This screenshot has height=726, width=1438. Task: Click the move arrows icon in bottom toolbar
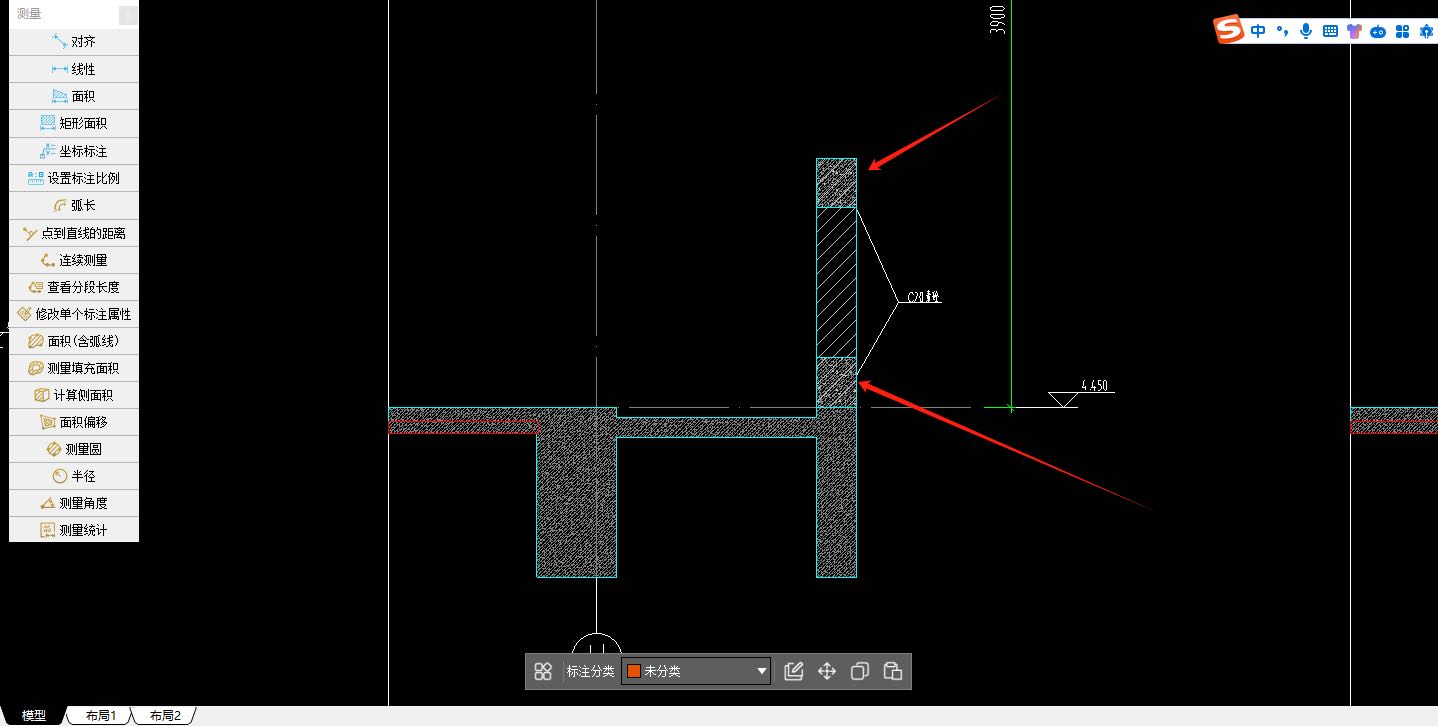(x=827, y=671)
